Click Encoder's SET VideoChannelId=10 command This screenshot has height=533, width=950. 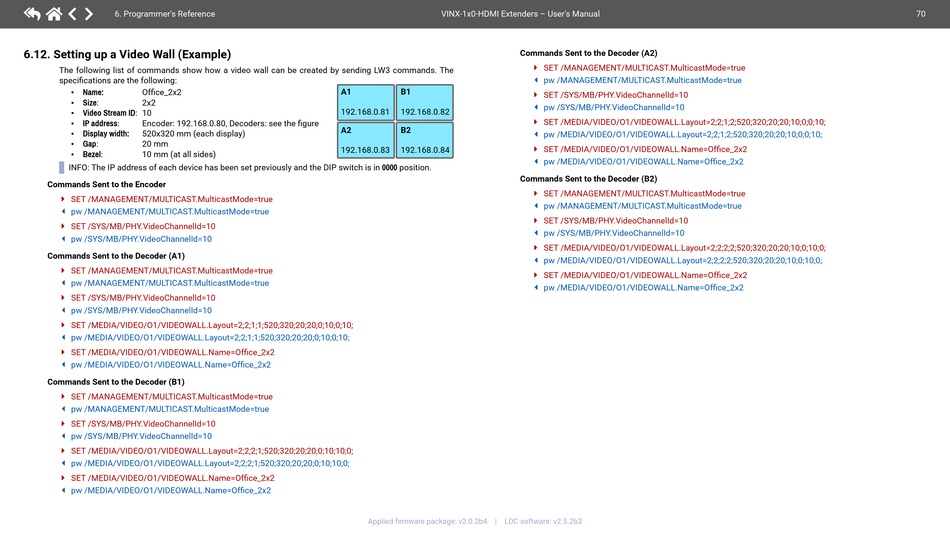point(143,227)
